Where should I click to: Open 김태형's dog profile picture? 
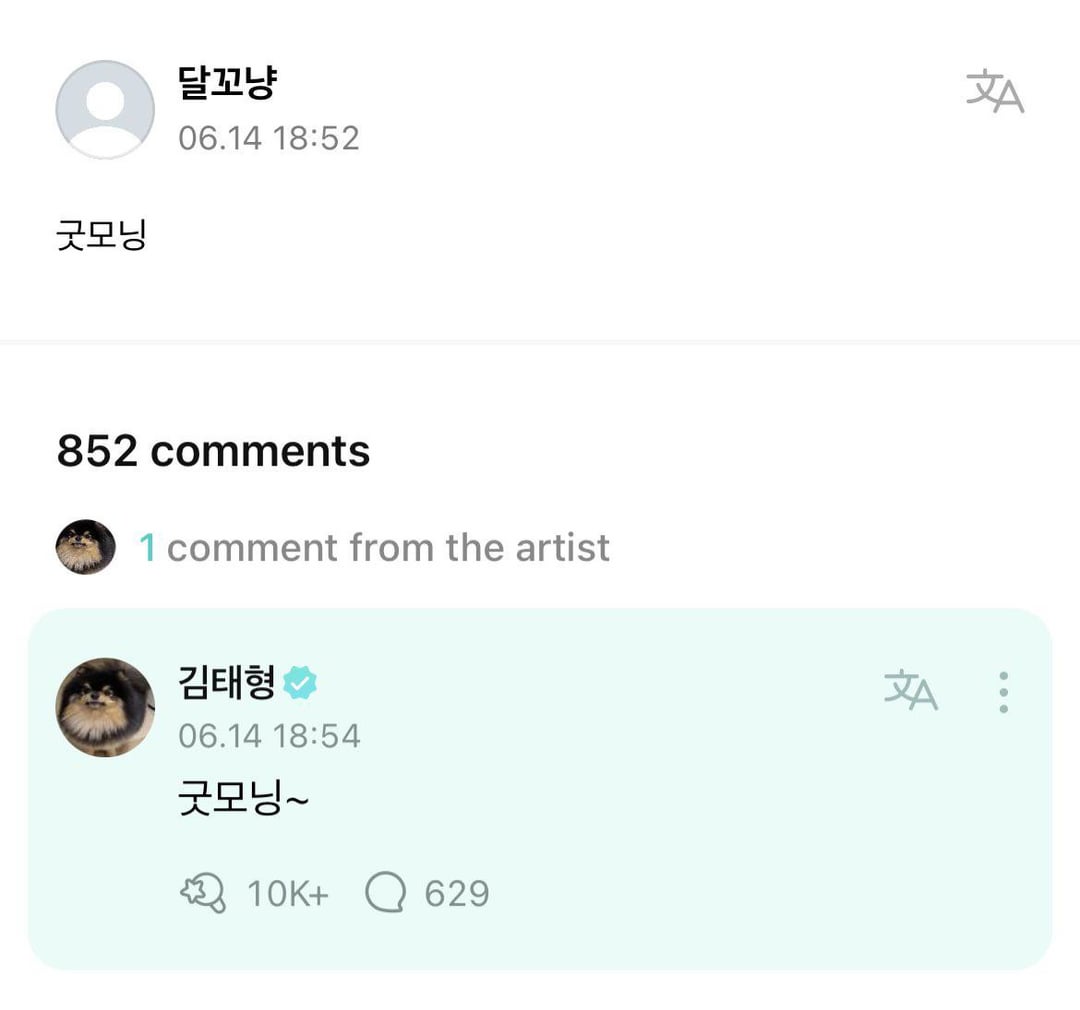click(x=105, y=707)
